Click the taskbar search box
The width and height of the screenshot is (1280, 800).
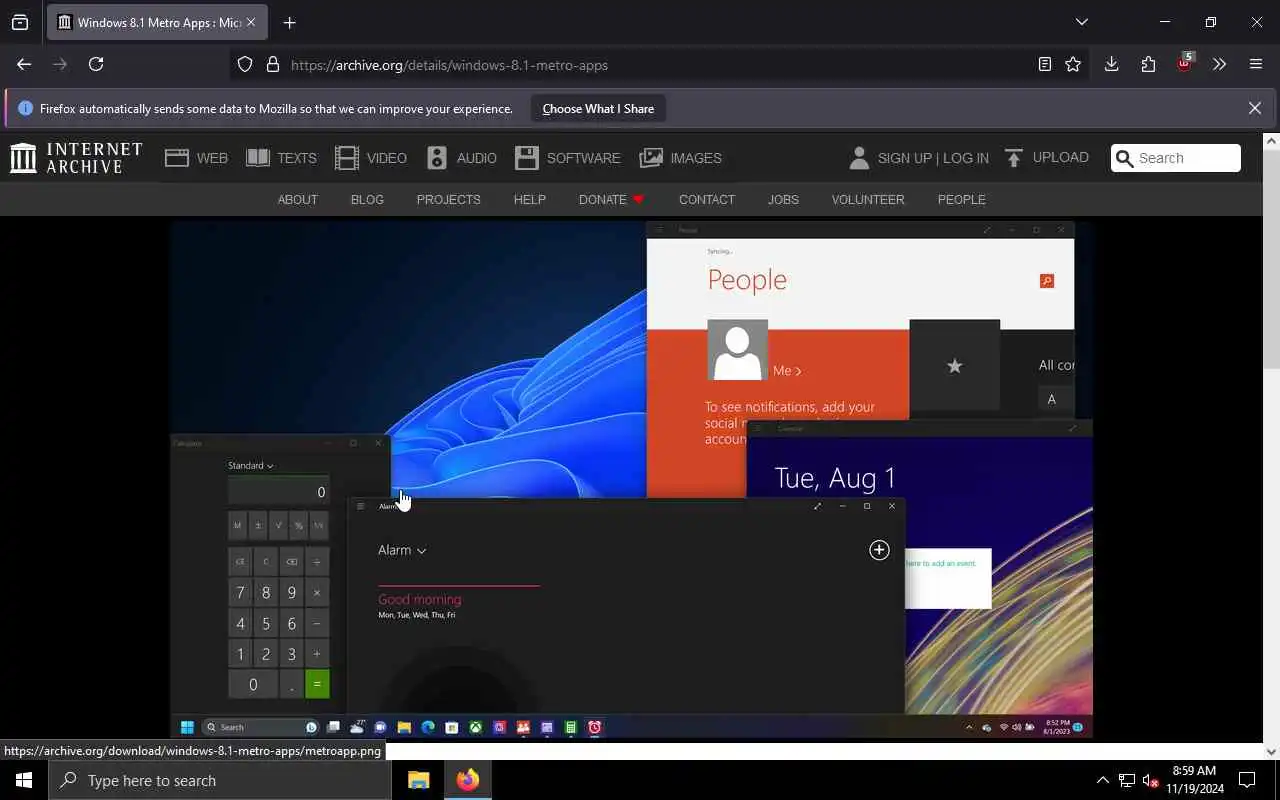[x=220, y=780]
